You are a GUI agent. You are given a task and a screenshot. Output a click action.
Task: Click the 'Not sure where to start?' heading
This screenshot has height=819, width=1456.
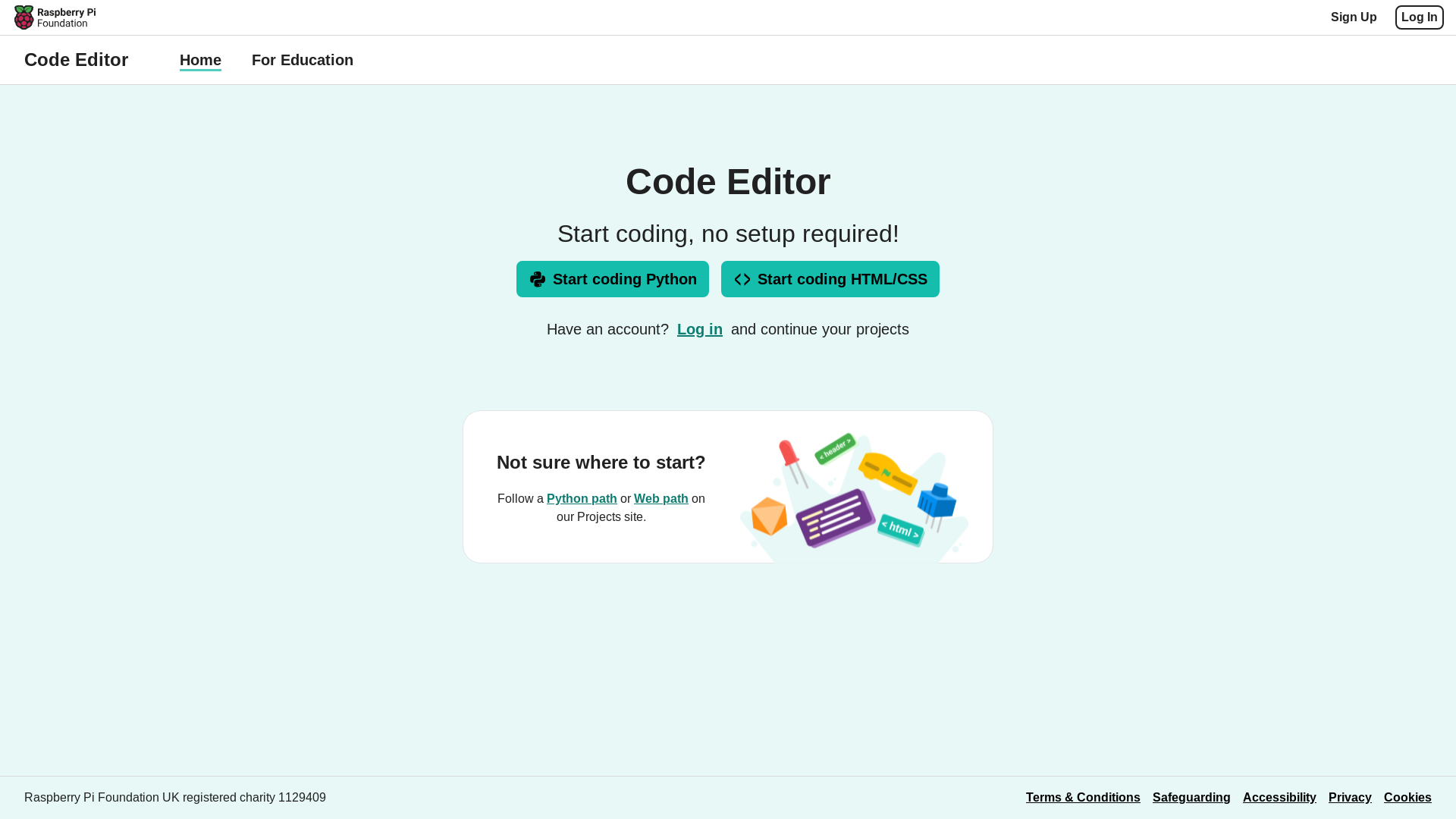point(601,463)
